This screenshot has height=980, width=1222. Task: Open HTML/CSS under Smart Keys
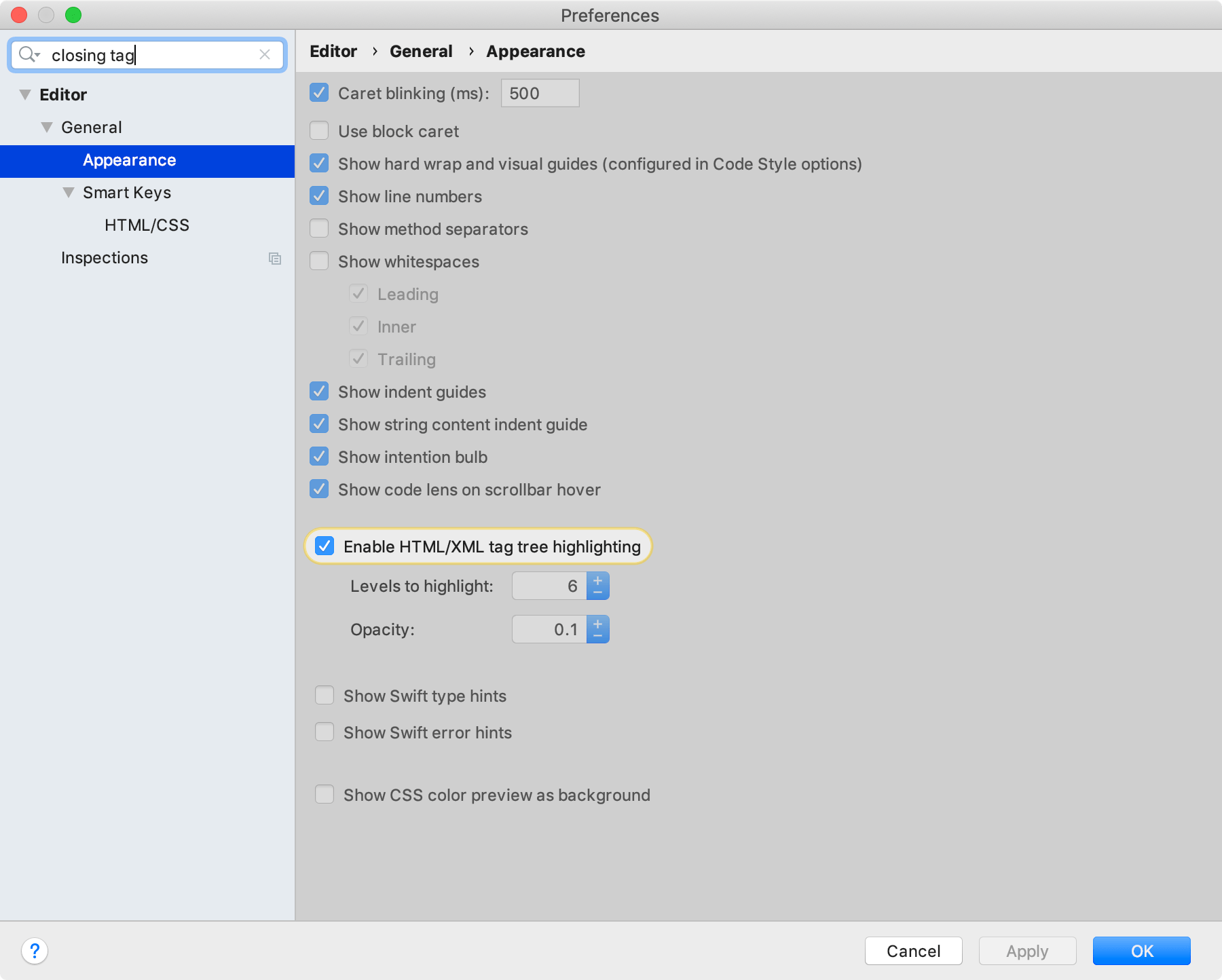(147, 225)
